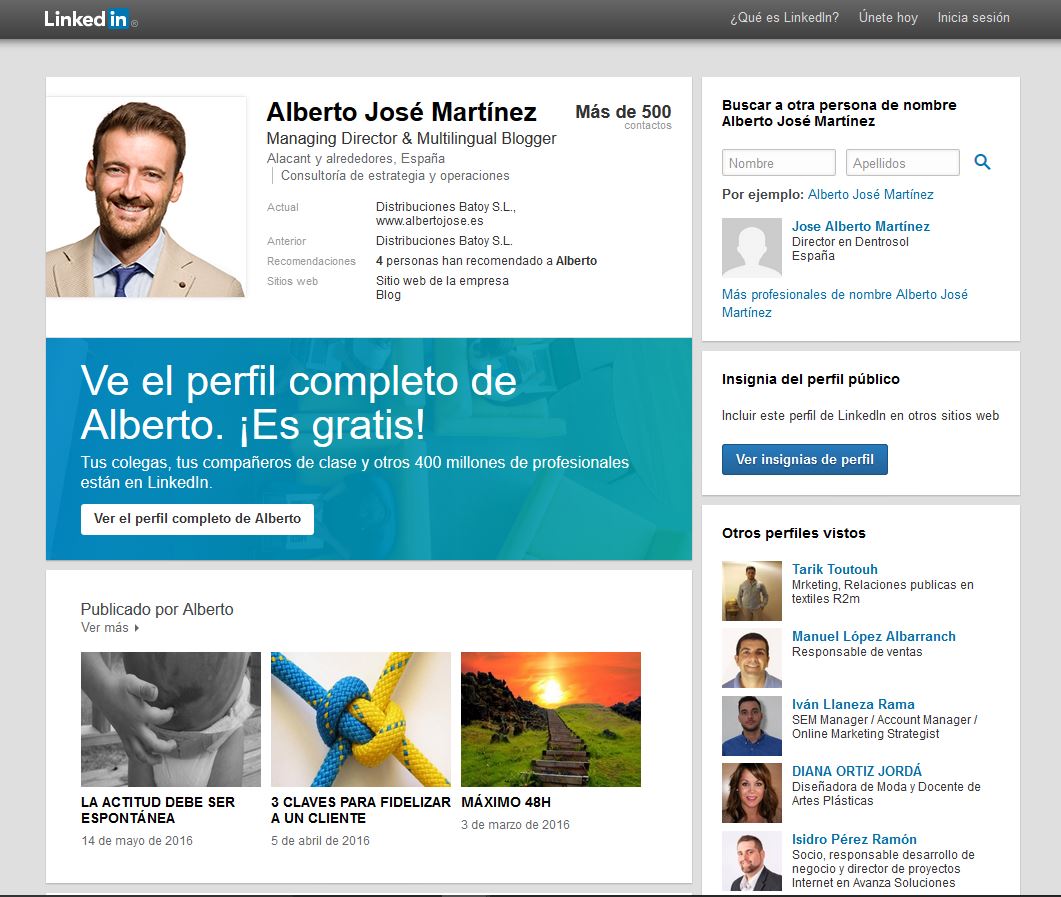Open Máximo 48H article title

click(x=506, y=802)
